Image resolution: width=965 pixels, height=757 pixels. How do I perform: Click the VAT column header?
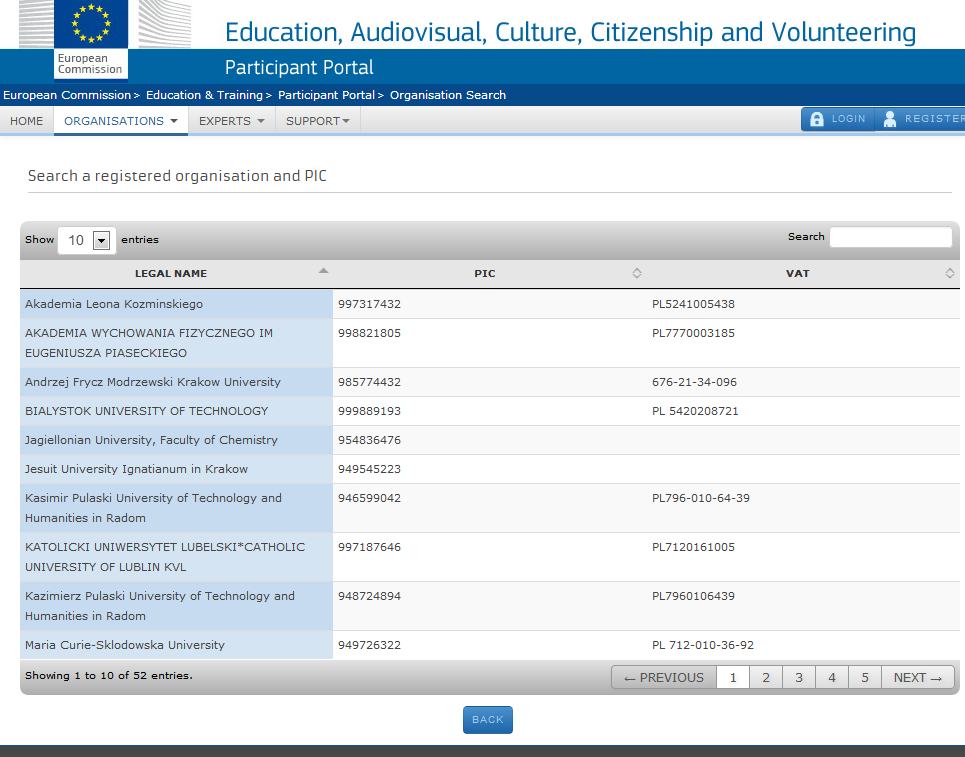click(803, 273)
